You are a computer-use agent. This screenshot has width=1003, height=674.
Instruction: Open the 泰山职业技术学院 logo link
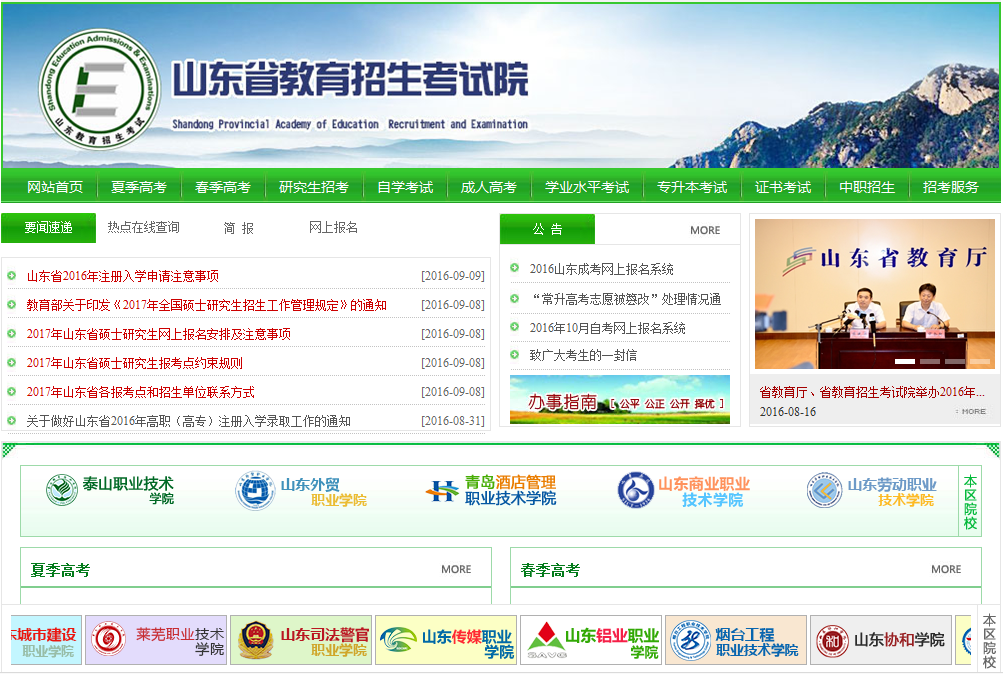coord(110,490)
